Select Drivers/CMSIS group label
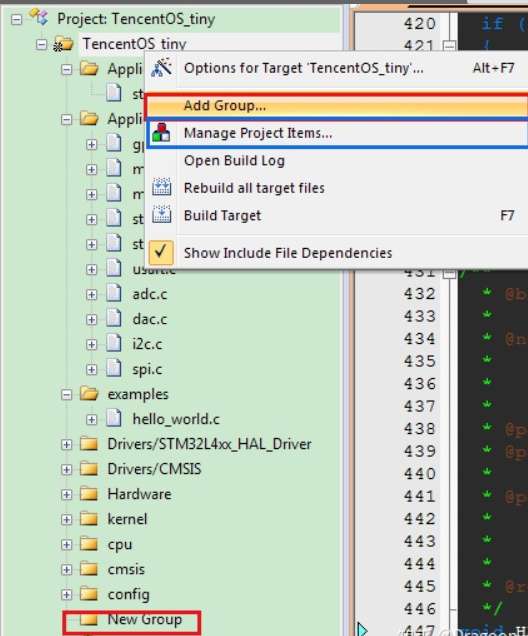Screen dimensions: 528x636 coord(154,469)
